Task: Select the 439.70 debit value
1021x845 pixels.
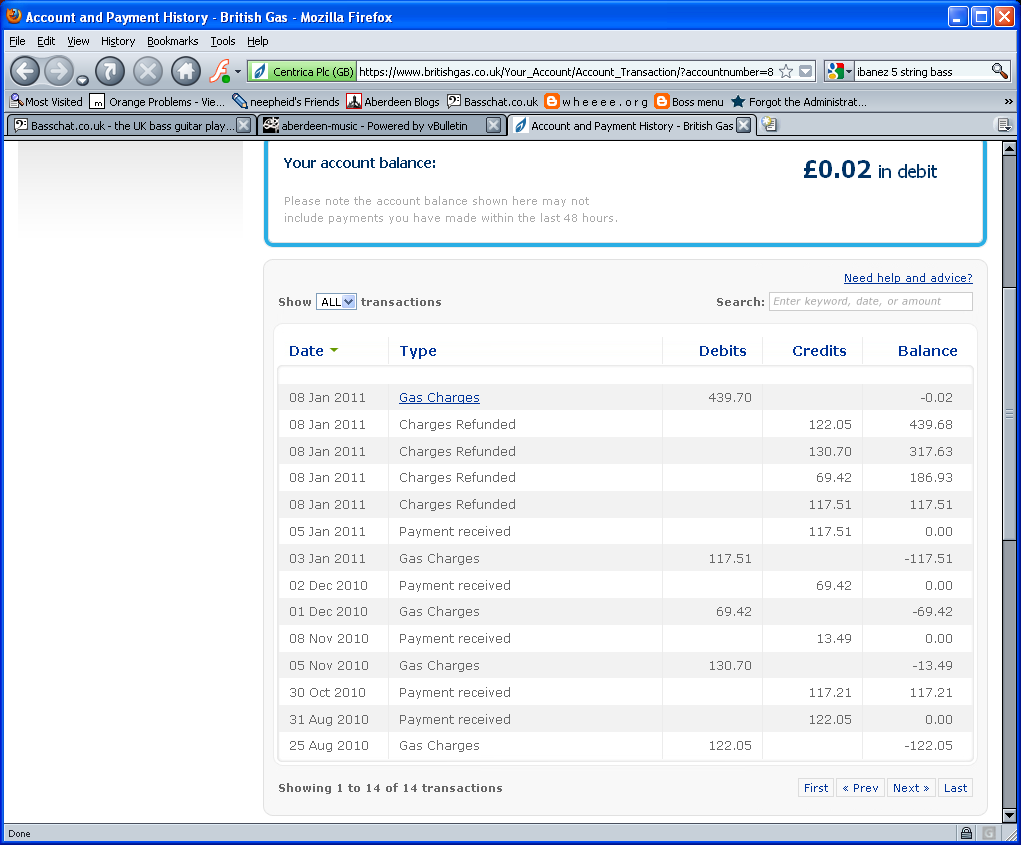Action: tap(729, 397)
